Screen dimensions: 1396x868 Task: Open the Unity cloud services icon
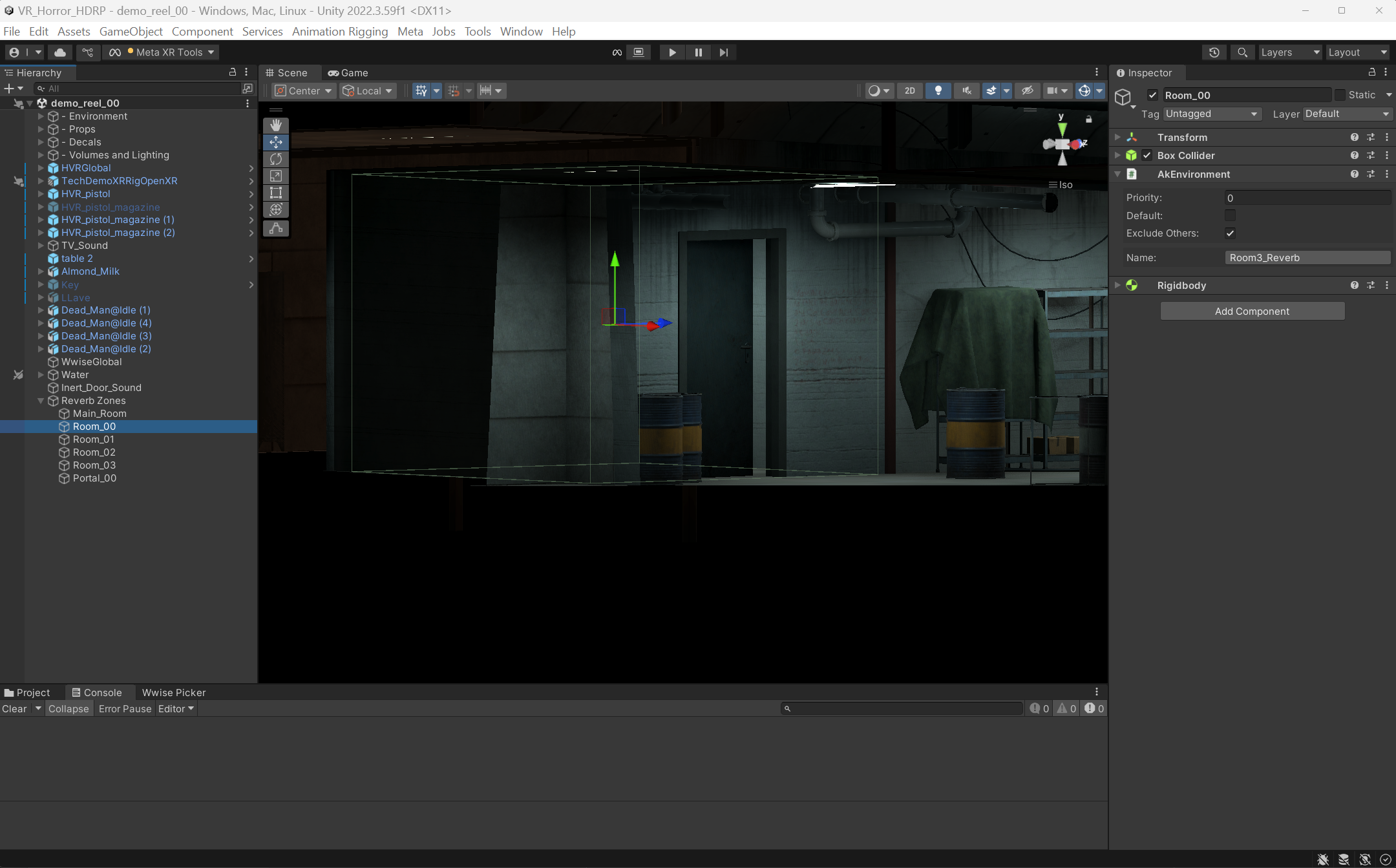(60, 52)
